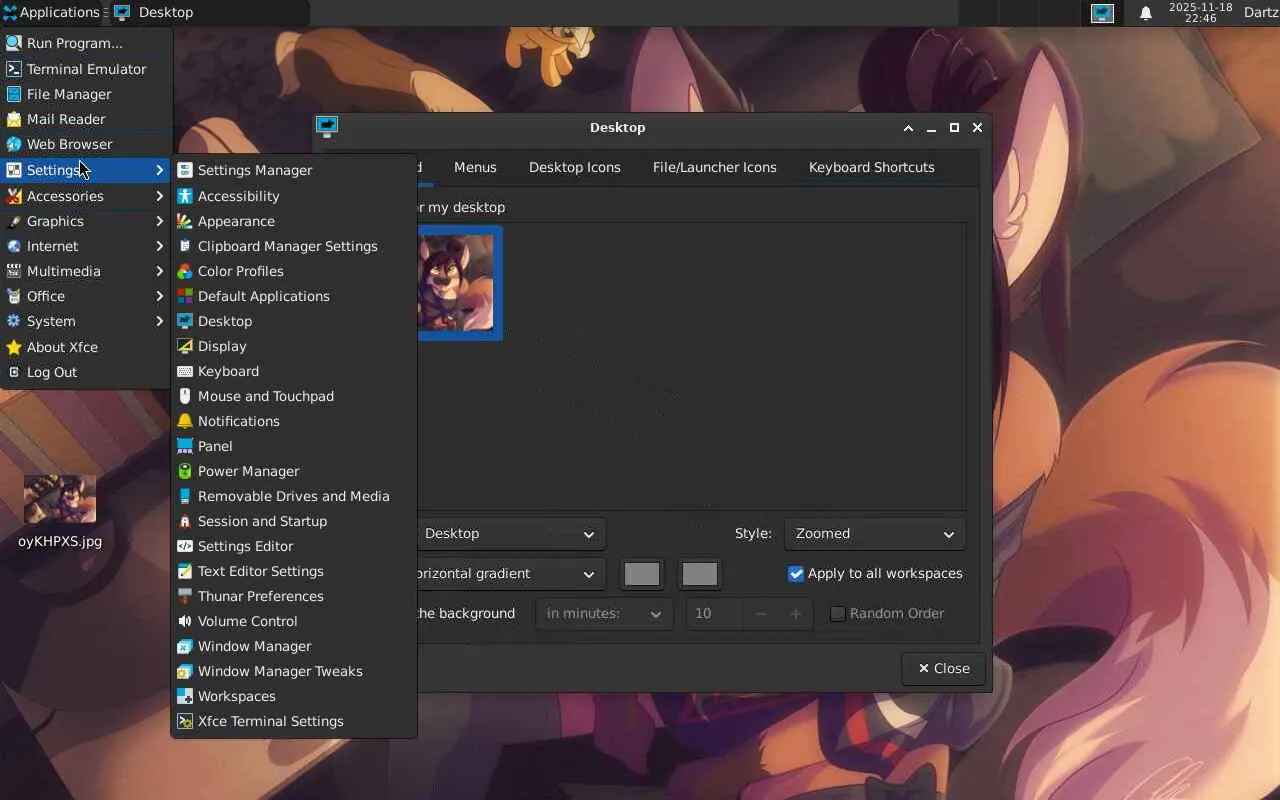Click the interval value field showing 10
The width and height of the screenshot is (1280, 800).
(x=714, y=614)
